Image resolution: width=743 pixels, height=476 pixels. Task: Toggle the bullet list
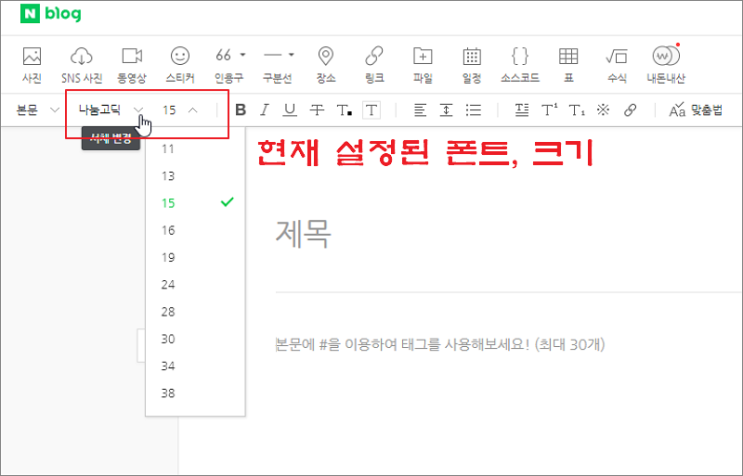pyautogui.click(x=473, y=110)
